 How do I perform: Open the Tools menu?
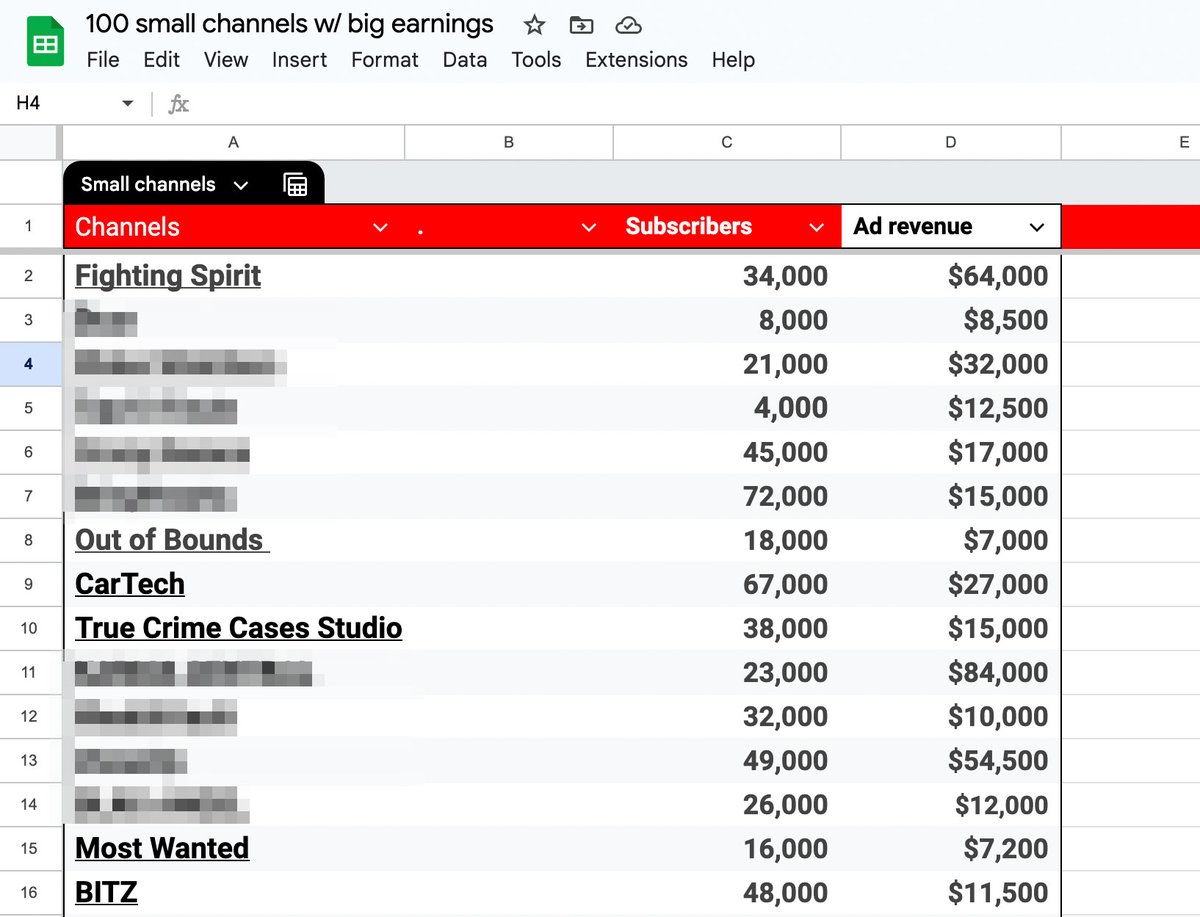coord(536,60)
